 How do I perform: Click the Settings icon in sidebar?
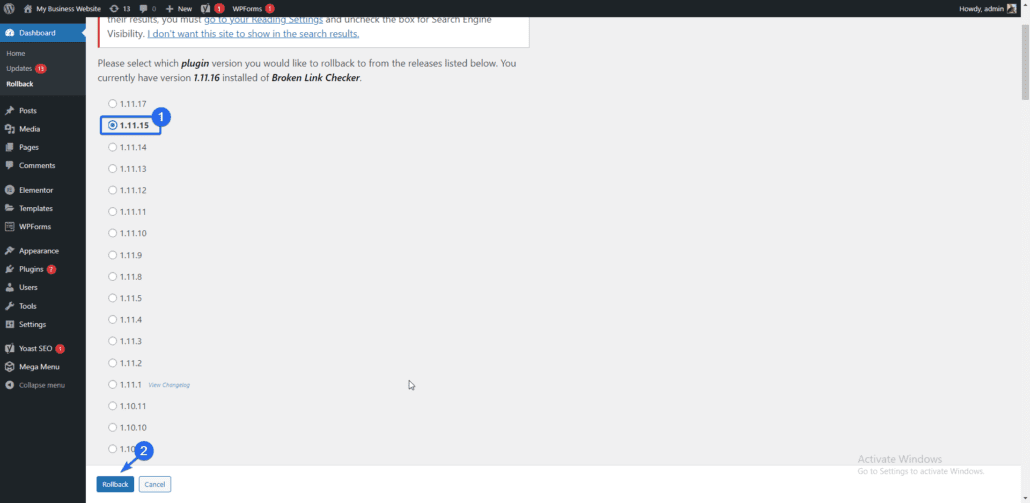9,324
